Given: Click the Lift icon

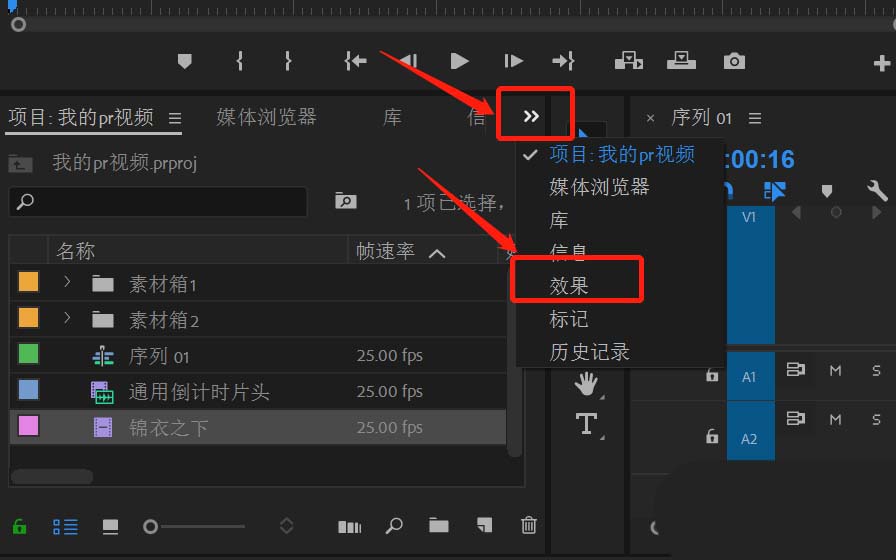Looking at the screenshot, I should pyautogui.click(x=629, y=61).
